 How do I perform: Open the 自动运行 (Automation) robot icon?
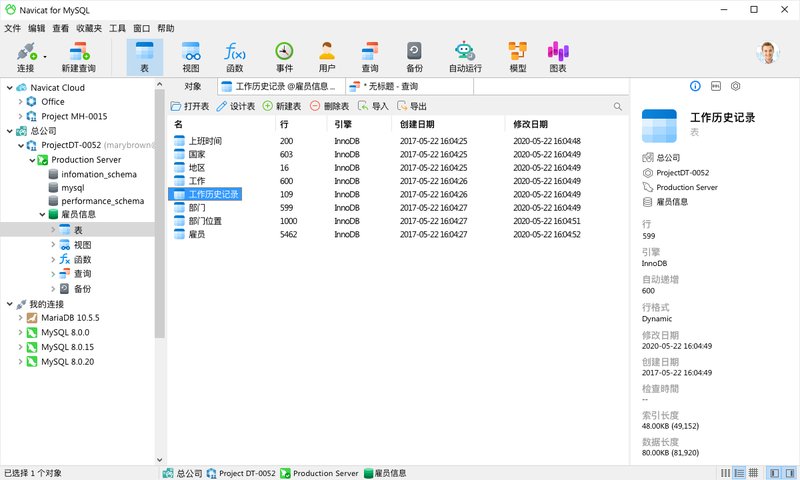point(465,56)
